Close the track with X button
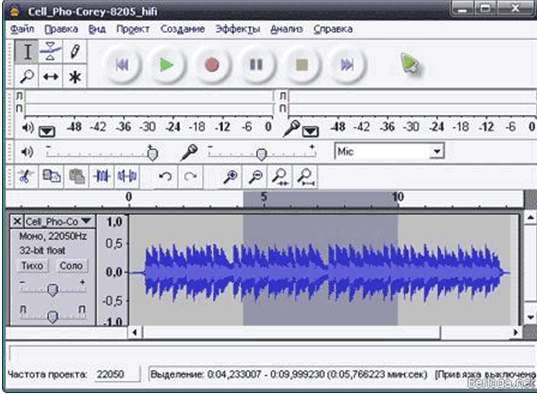Screen dimensions: 537x395 click(17, 221)
